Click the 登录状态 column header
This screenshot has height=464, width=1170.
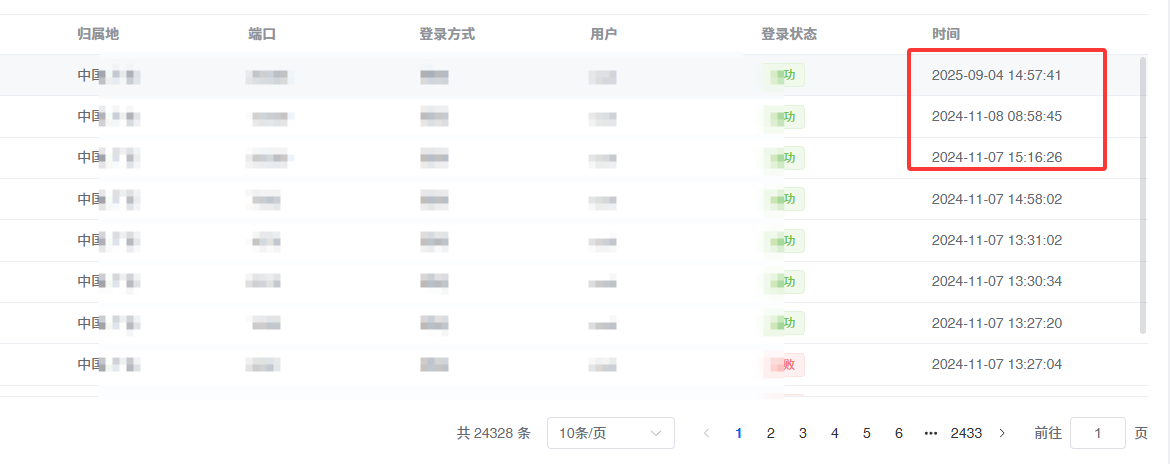click(x=789, y=34)
